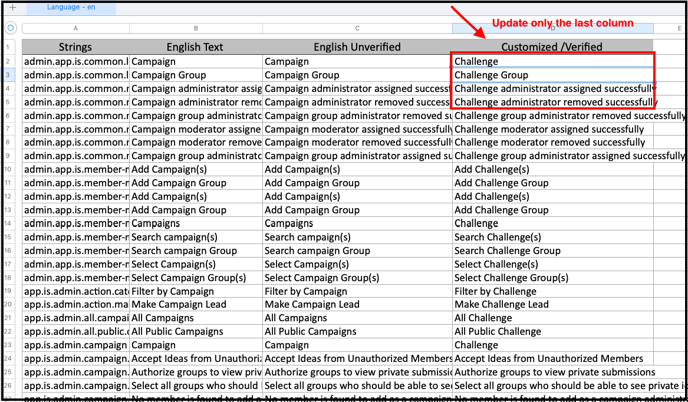The width and height of the screenshot is (688, 402).
Task: Select the "Challenge" cell in row 2
Action: 552,61
